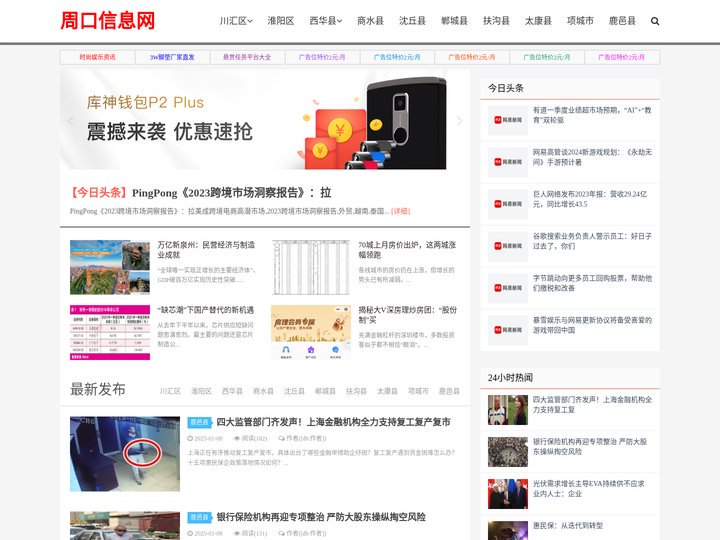Open 暴雪娱乐与网易更新协议 headline
This screenshot has height=540, width=720.
pos(592,326)
